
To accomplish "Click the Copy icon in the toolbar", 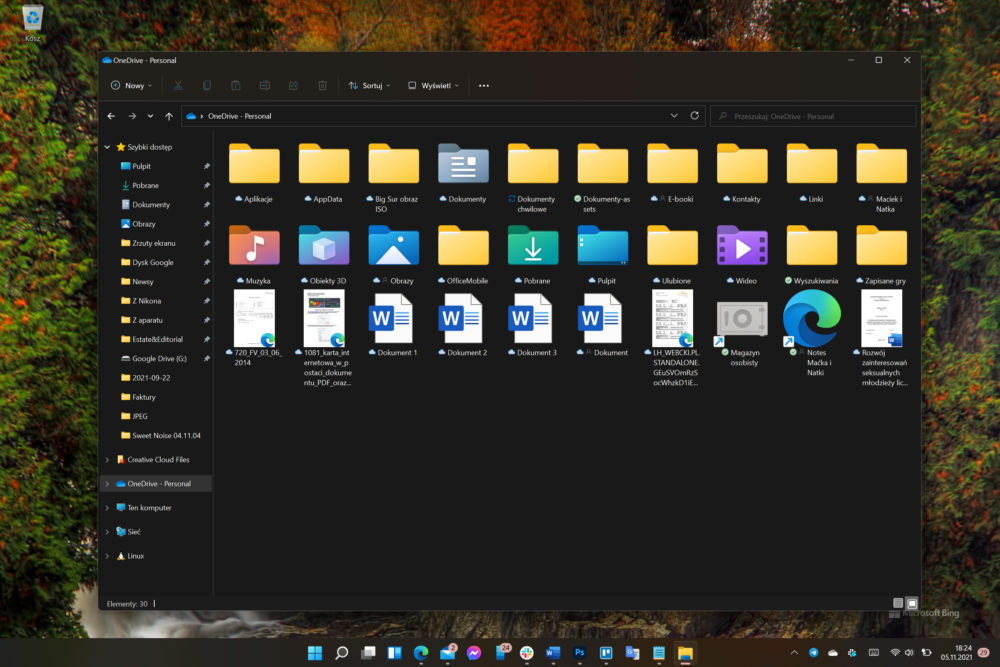I will pyautogui.click(x=207, y=85).
